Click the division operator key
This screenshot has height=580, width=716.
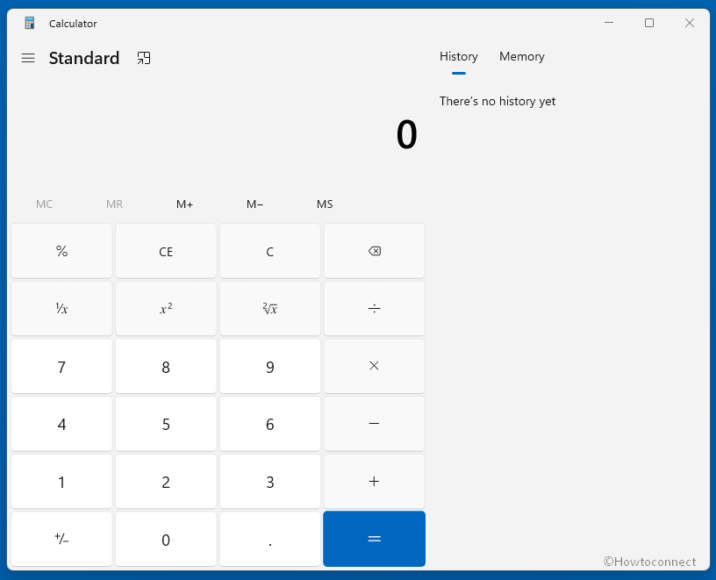(x=374, y=309)
